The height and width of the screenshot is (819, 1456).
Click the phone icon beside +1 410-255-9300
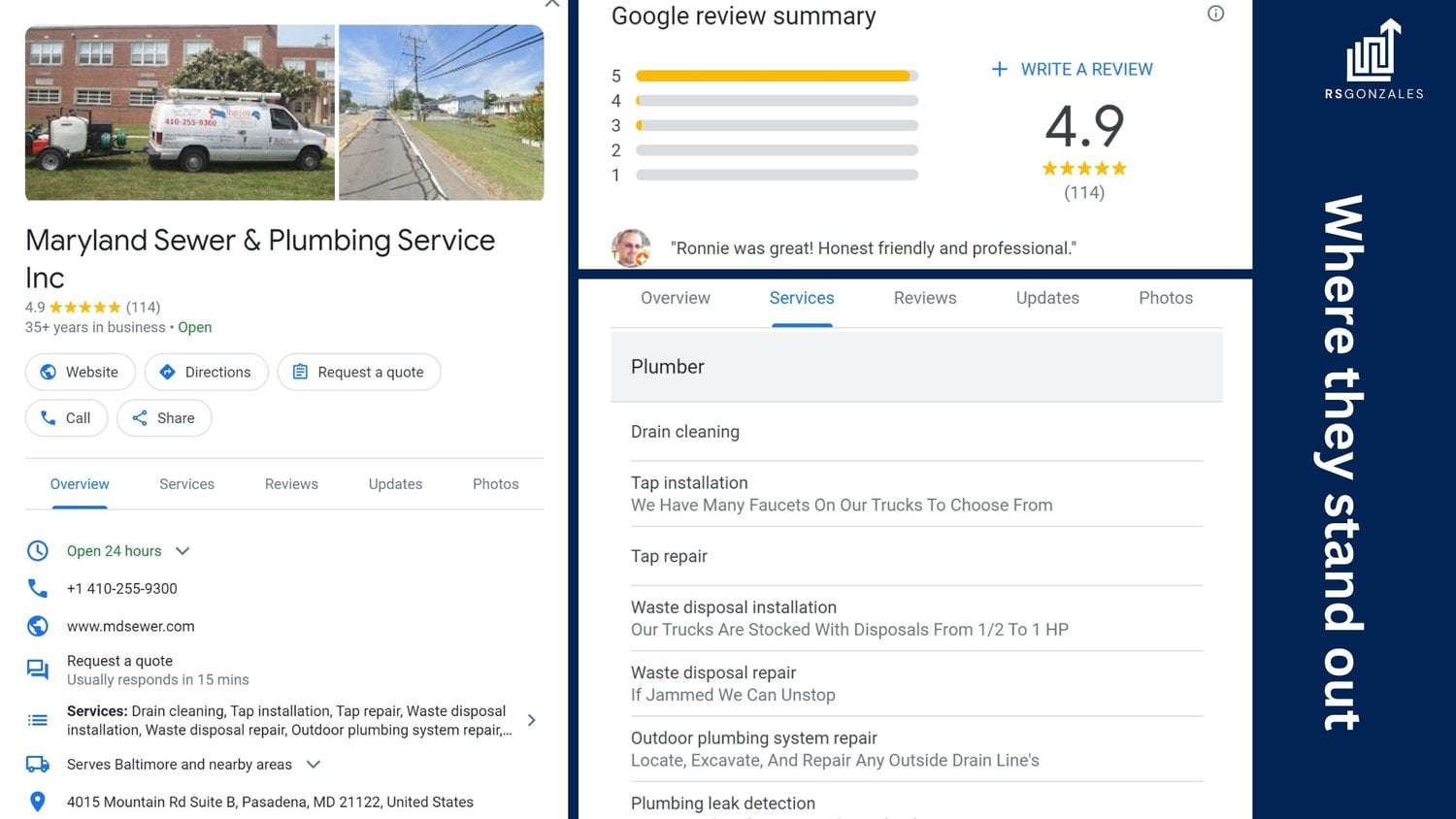point(38,588)
